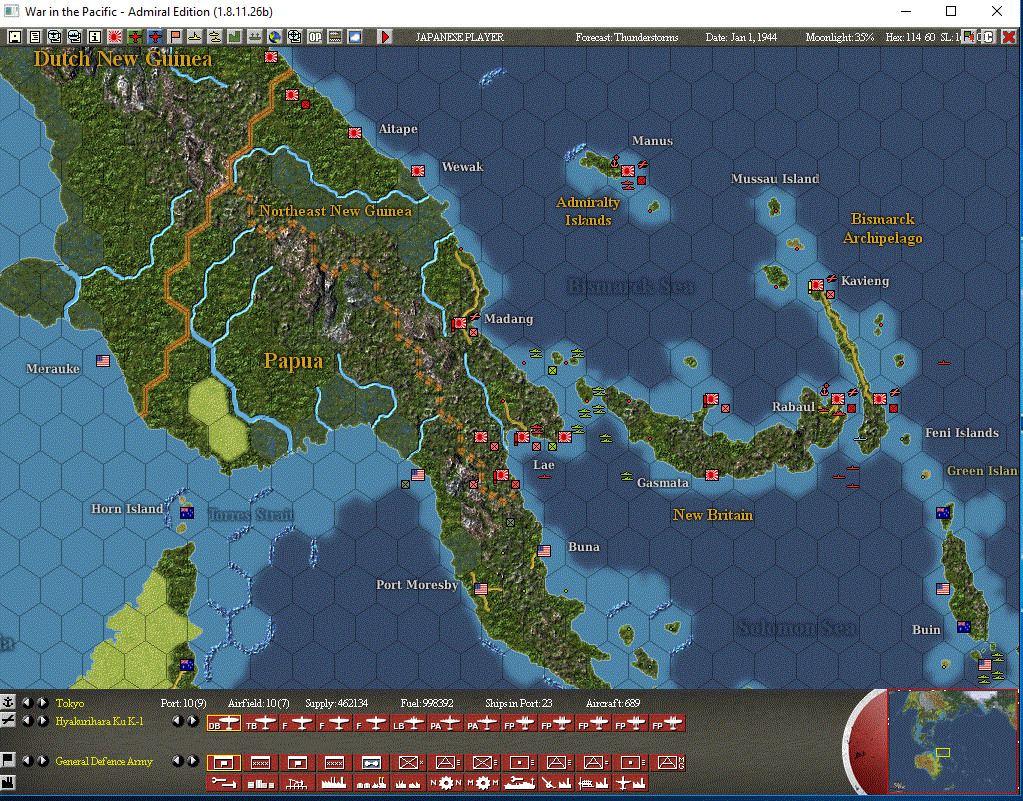1023x801 pixels.
Task: Open the info 'i' toolbar icon
Action: click(x=95, y=37)
